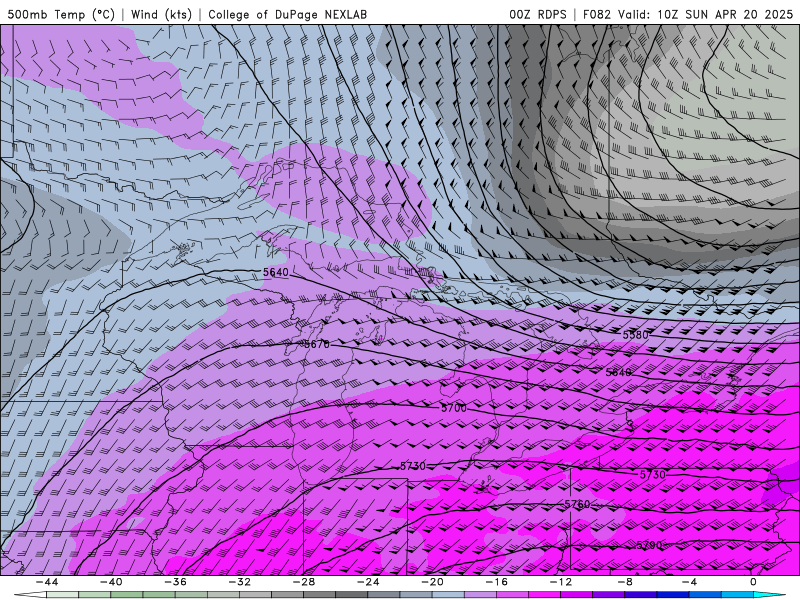Click the -28 colorbar tick label
The width and height of the screenshot is (800, 600).
(304, 582)
